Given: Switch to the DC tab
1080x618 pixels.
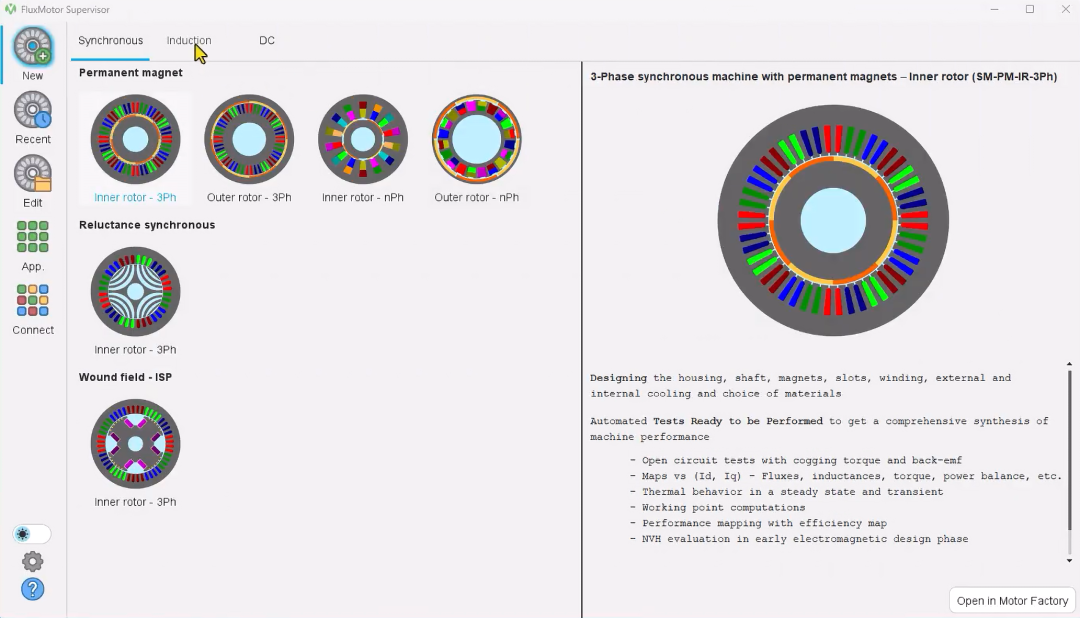Looking at the screenshot, I should [267, 41].
